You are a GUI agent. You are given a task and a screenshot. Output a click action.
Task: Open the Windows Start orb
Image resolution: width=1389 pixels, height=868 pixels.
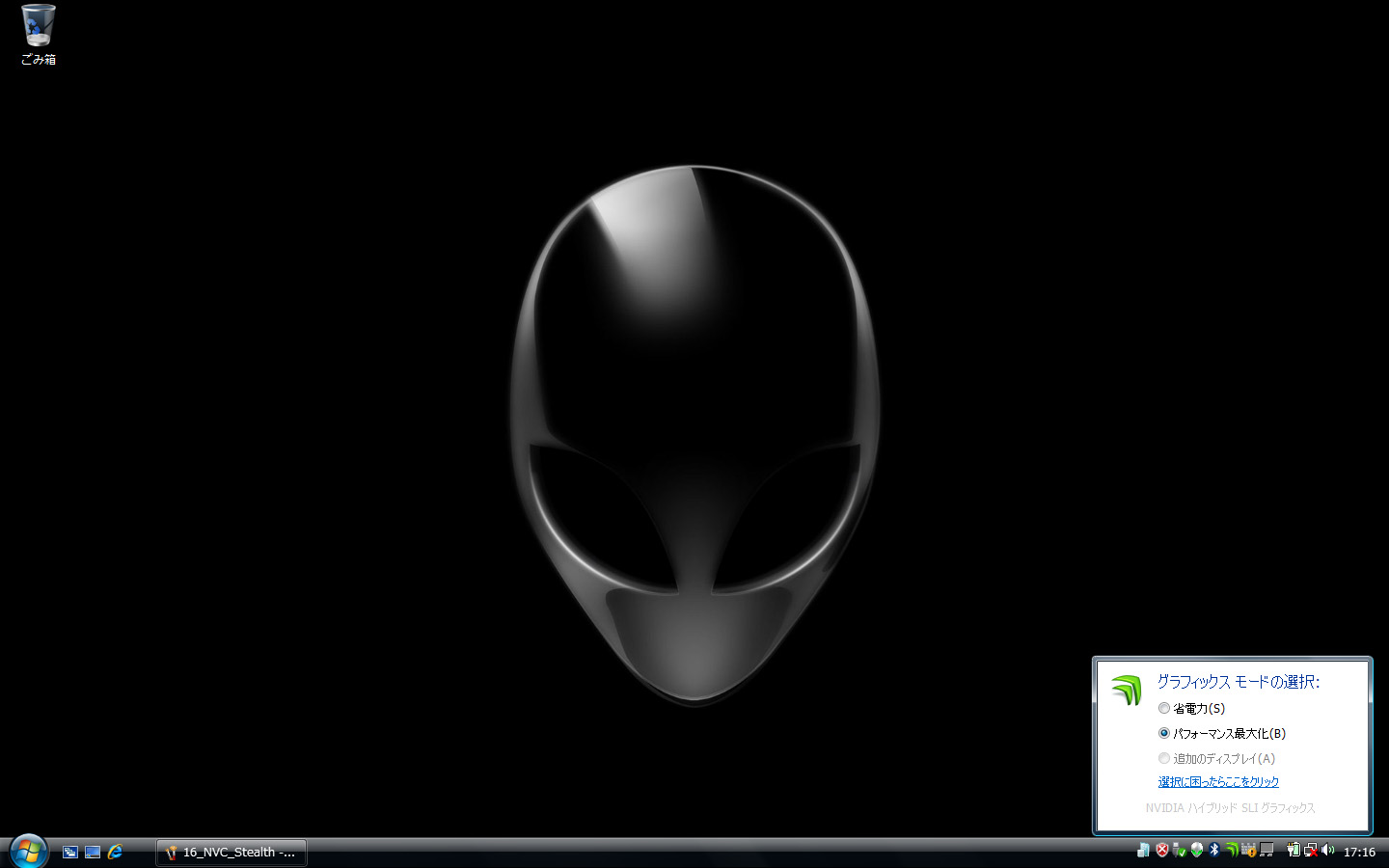pyautogui.click(x=28, y=851)
